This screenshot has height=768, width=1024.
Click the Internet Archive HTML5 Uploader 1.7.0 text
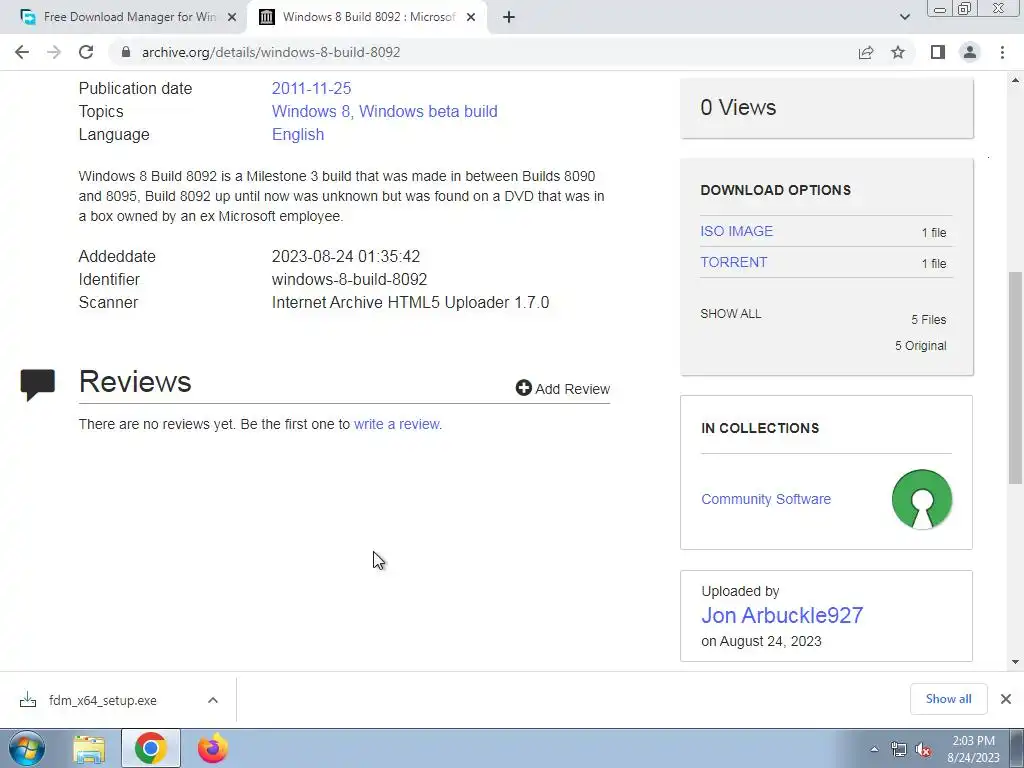tap(410, 302)
